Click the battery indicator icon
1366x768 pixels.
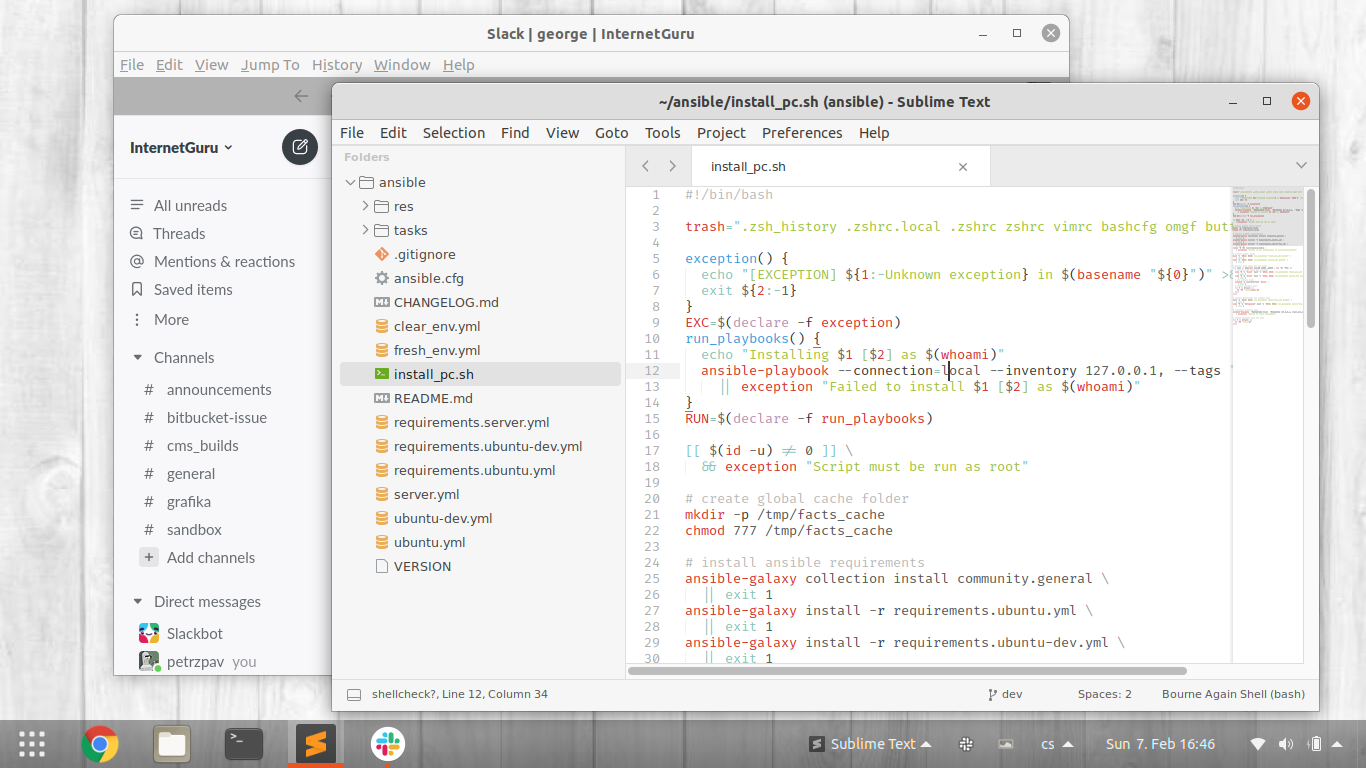coord(1316,744)
